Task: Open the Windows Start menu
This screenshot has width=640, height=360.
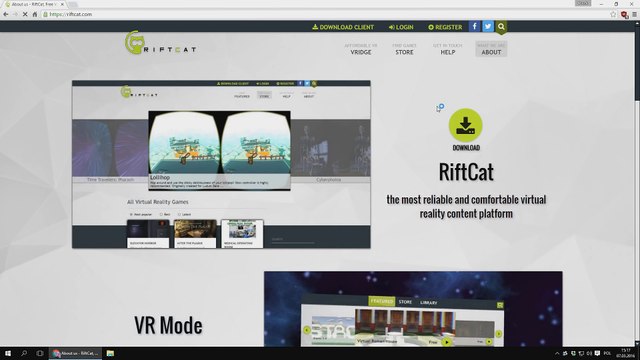Action: [x=8, y=353]
